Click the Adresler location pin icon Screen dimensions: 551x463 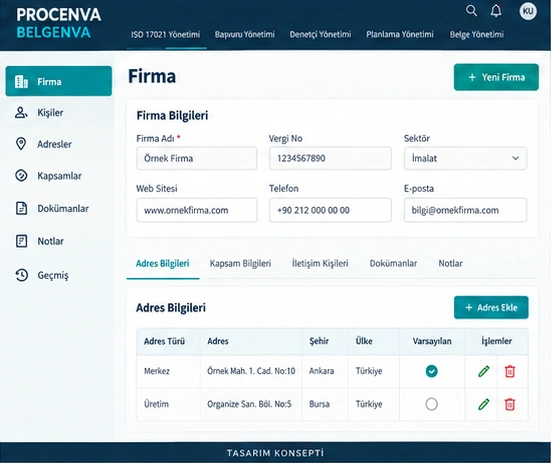pos(21,144)
